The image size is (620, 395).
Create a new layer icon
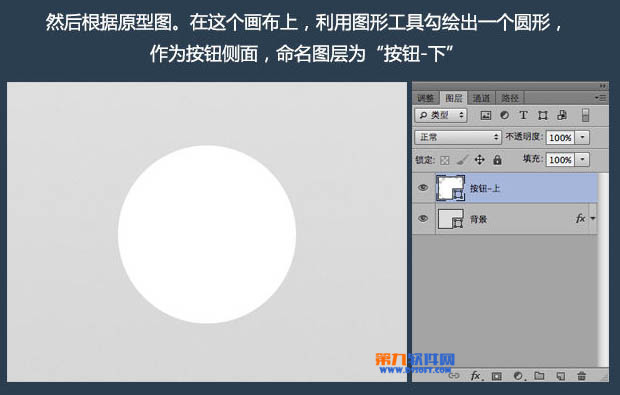pyautogui.click(x=560, y=376)
